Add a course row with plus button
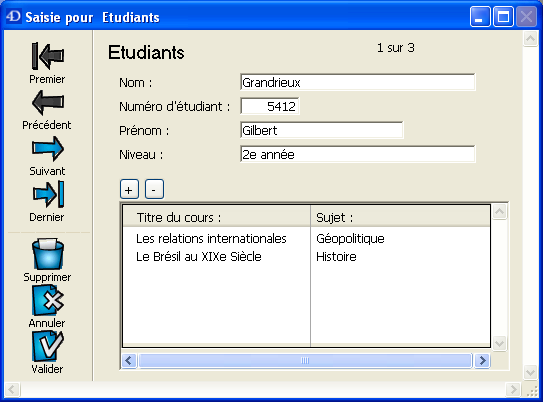543x402 pixels. (x=129, y=189)
